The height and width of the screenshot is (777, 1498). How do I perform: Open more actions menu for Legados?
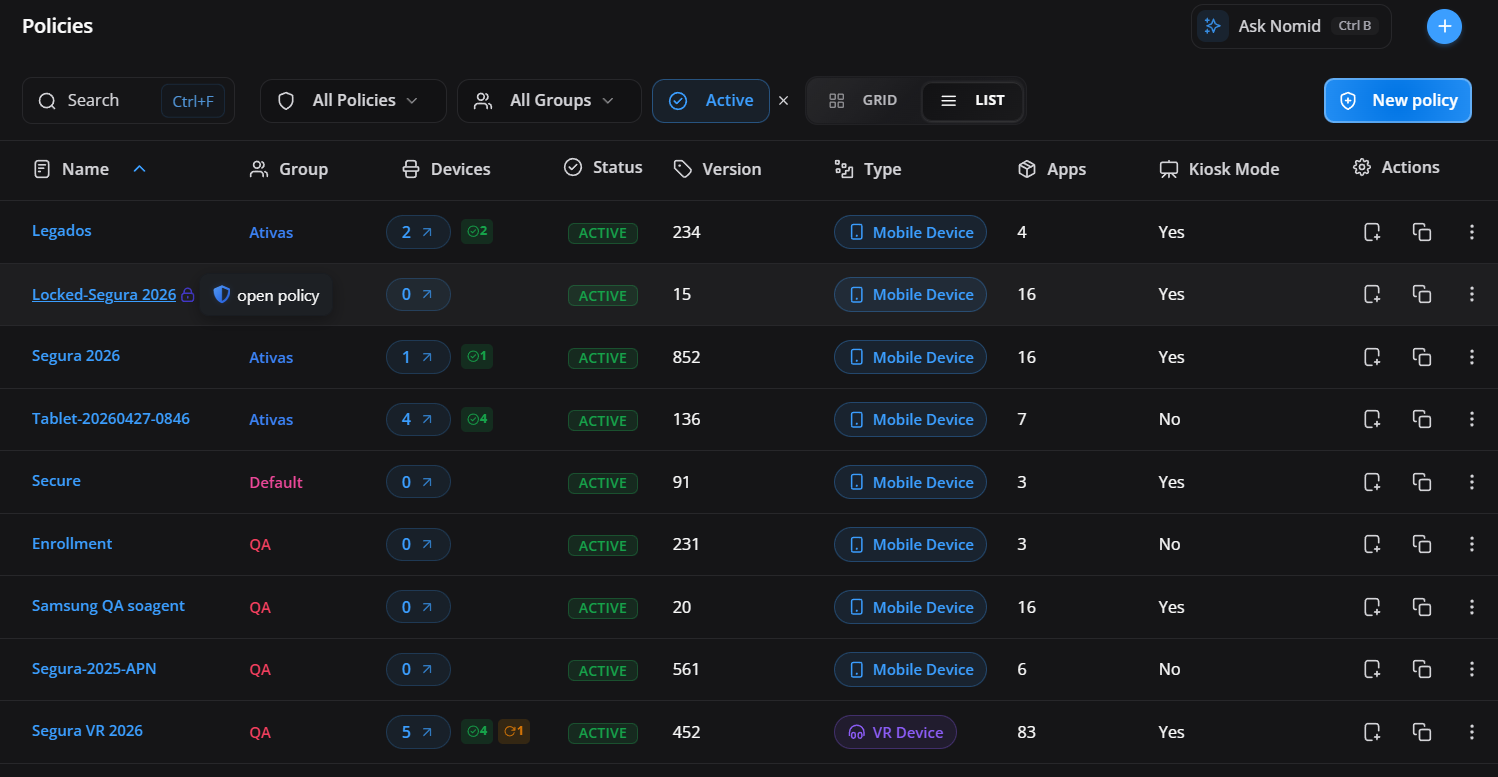coord(1471,232)
